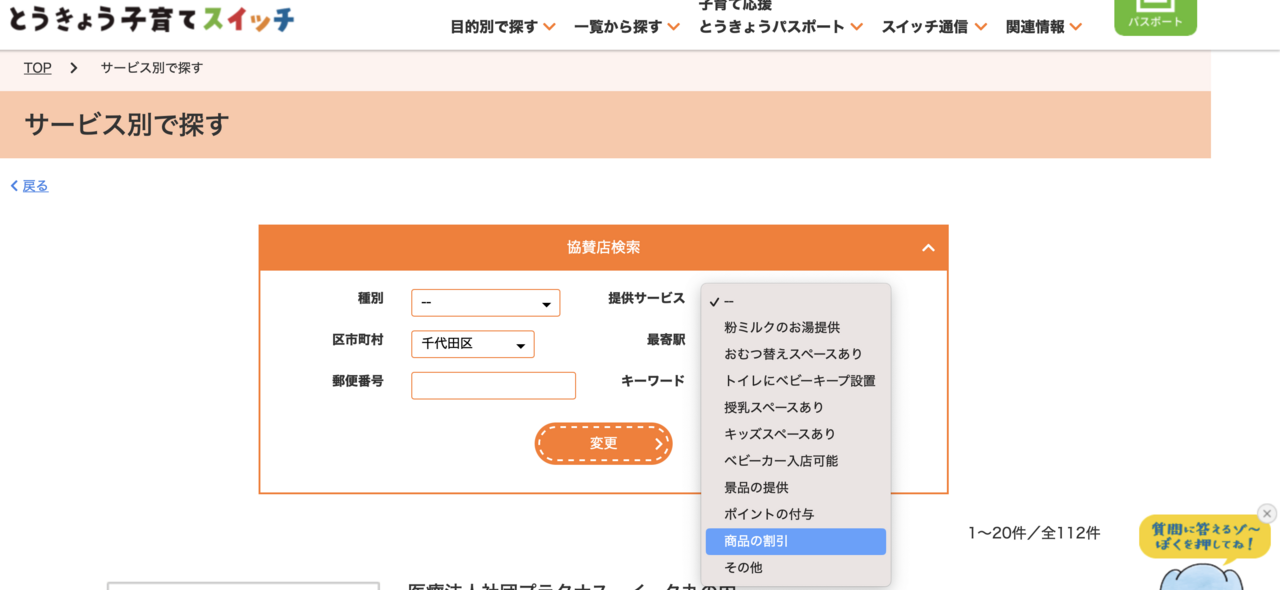Select おむつ替えスペースあり option
Image resolution: width=1280 pixels, height=590 pixels.
click(x=795, y=354)
